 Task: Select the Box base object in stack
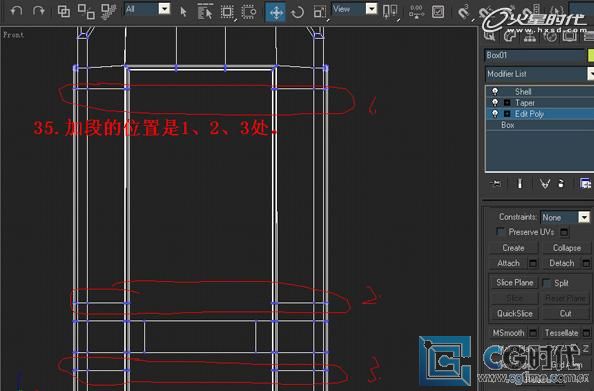[508, 125]
